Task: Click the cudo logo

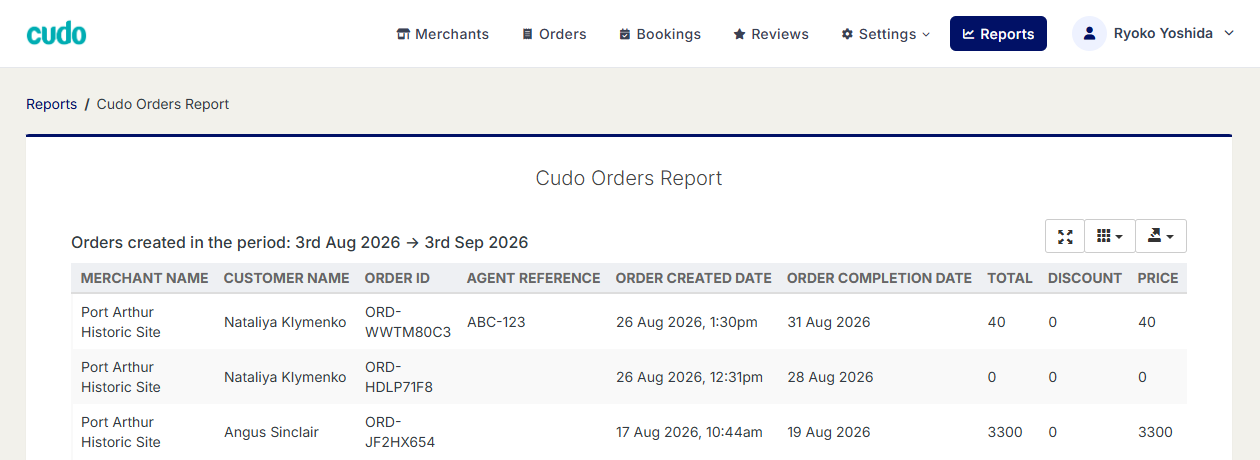Action: 56,34
